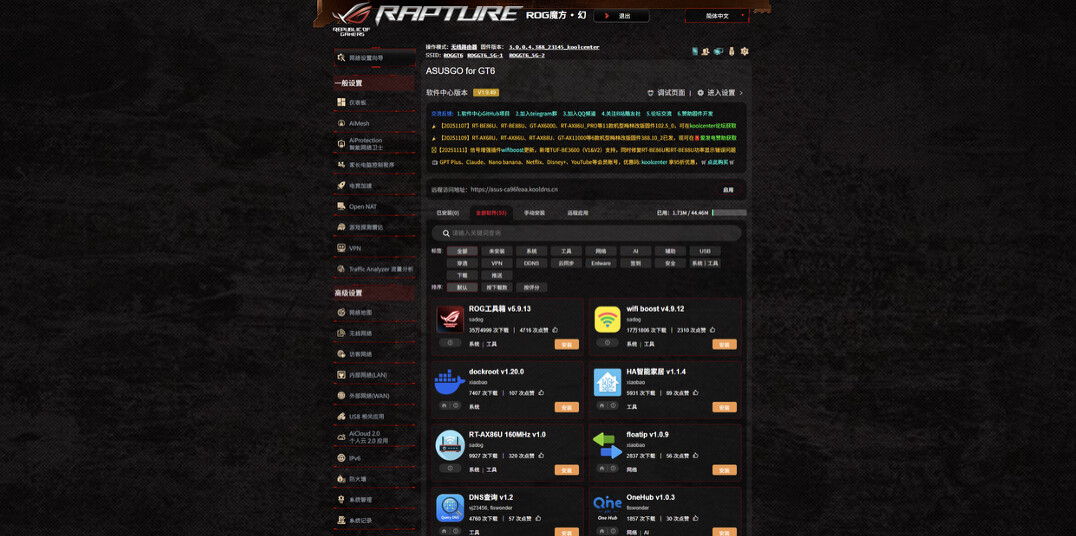Click the HA智能家居 house icon
This screenshot has height=536, width=1076.
607,381
